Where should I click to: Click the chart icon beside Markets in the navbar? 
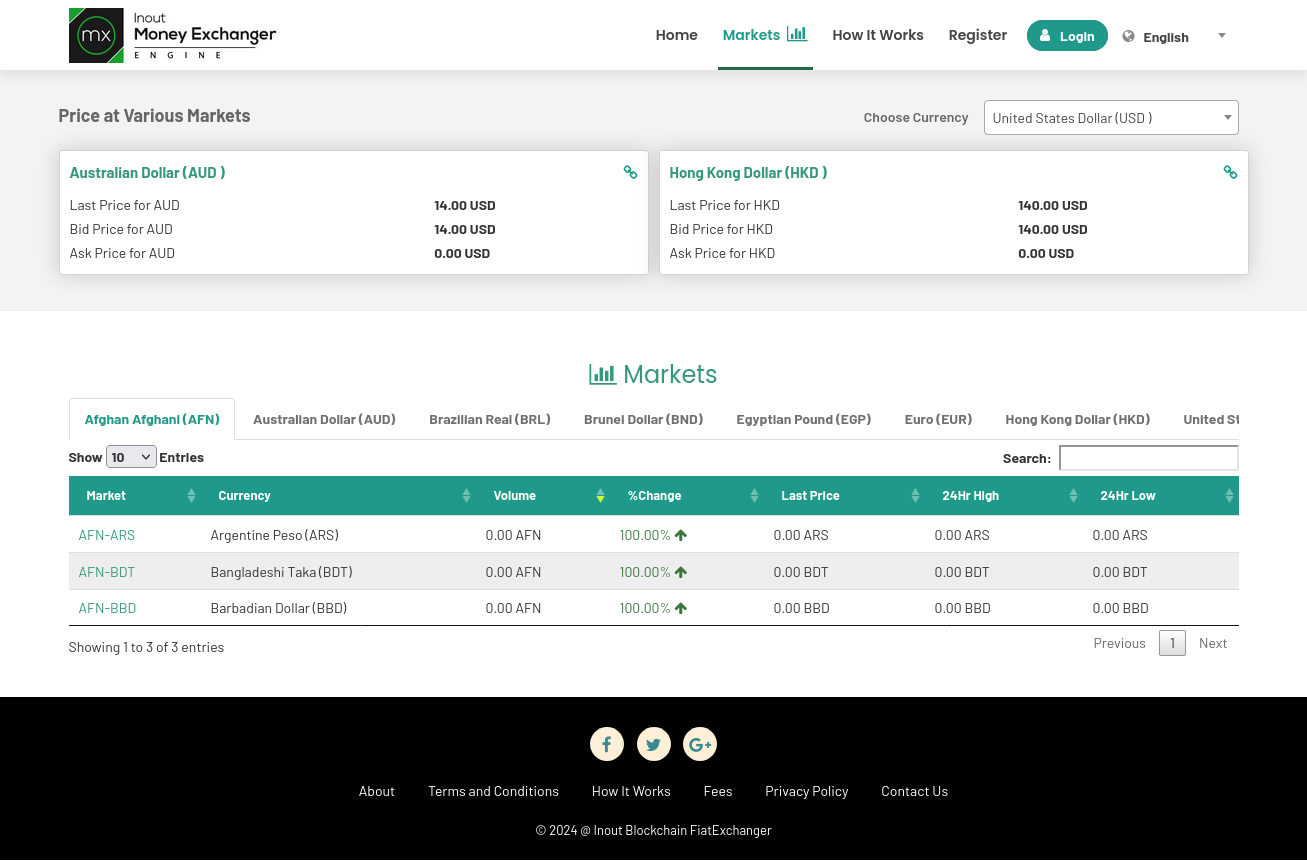tap(797, 33)
